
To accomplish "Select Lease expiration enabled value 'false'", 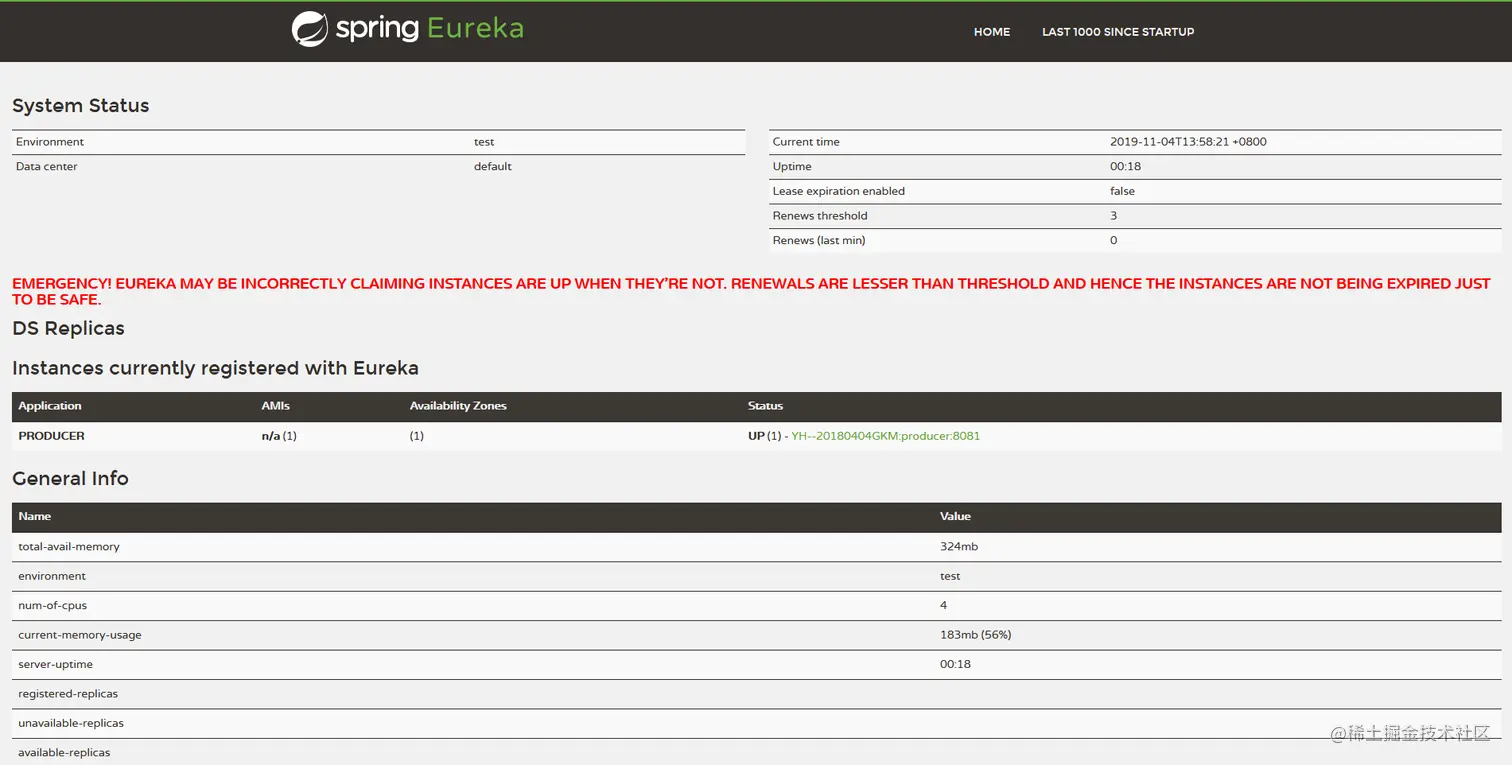I will point(1122,191).
